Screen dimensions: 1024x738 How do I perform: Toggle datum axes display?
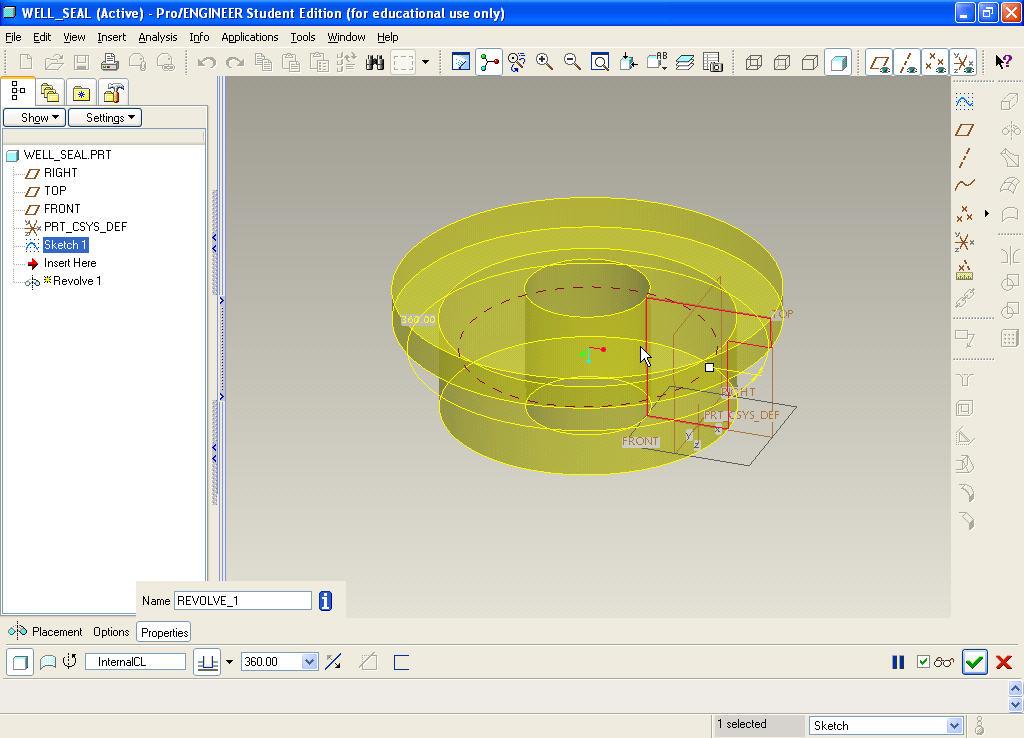tap(907, 62)
